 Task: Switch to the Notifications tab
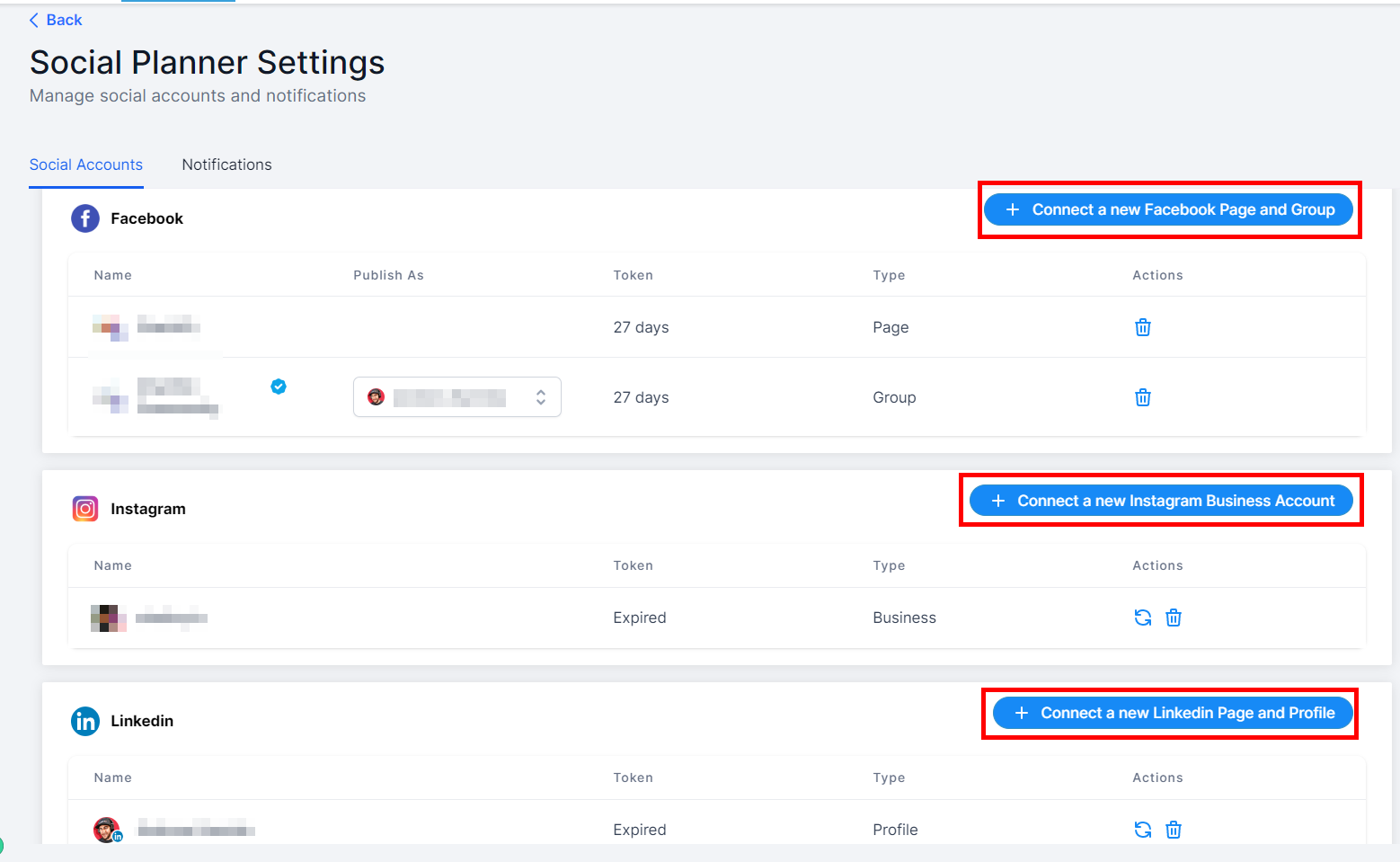tap(226, 164)
